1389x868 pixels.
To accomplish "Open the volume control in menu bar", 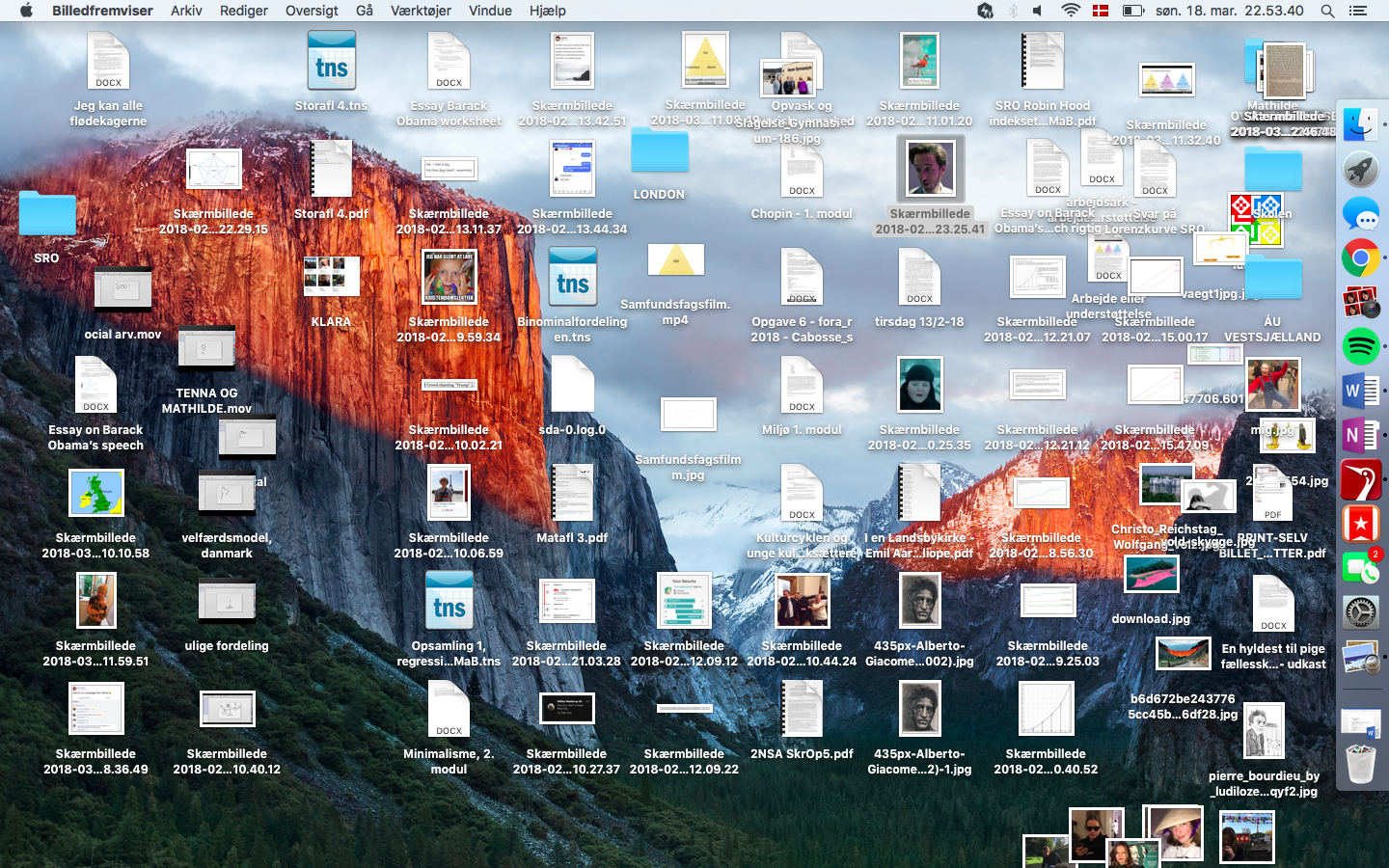I will click(x=1038, y=11).
